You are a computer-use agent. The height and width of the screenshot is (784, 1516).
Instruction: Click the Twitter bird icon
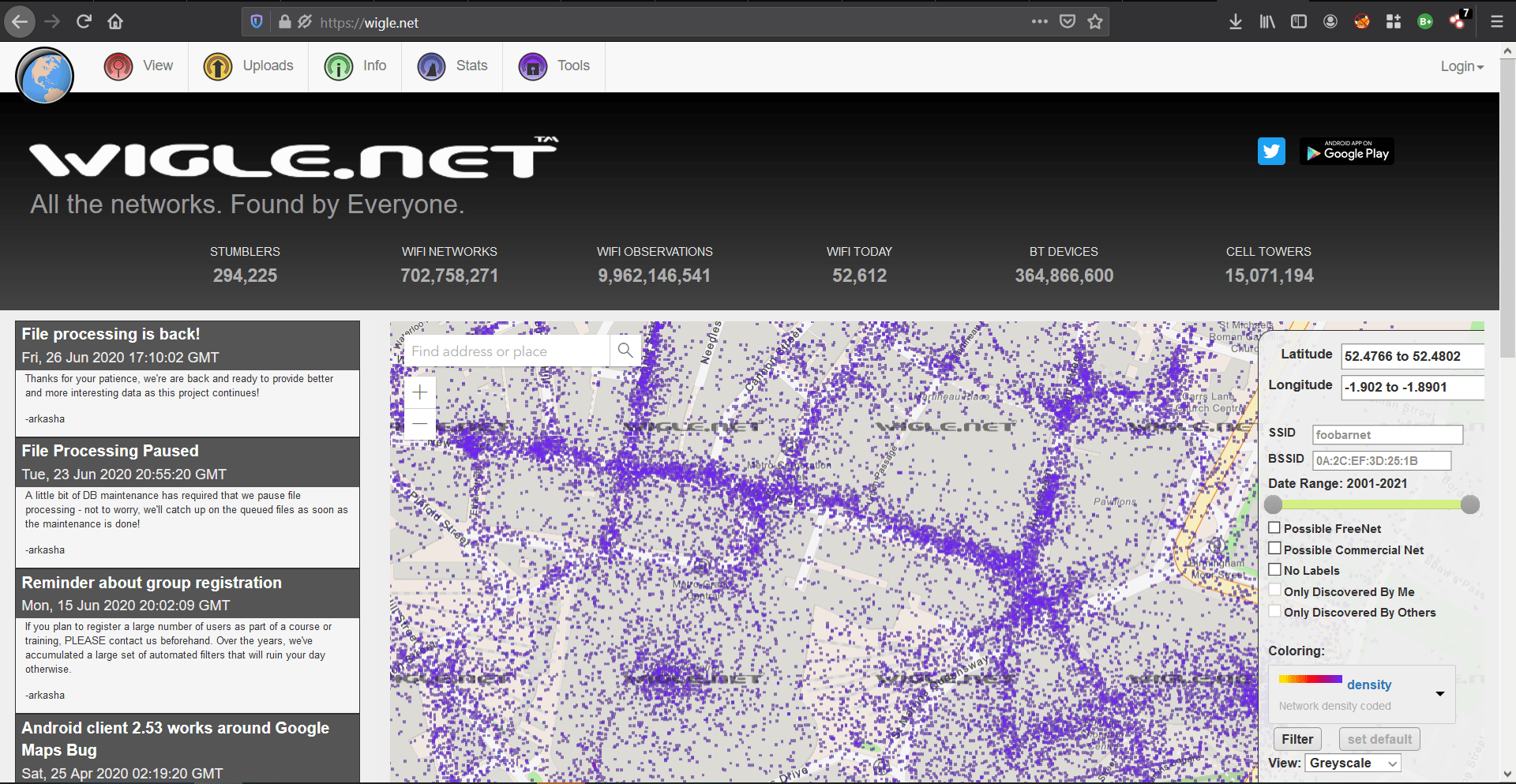coord(1271,152)
